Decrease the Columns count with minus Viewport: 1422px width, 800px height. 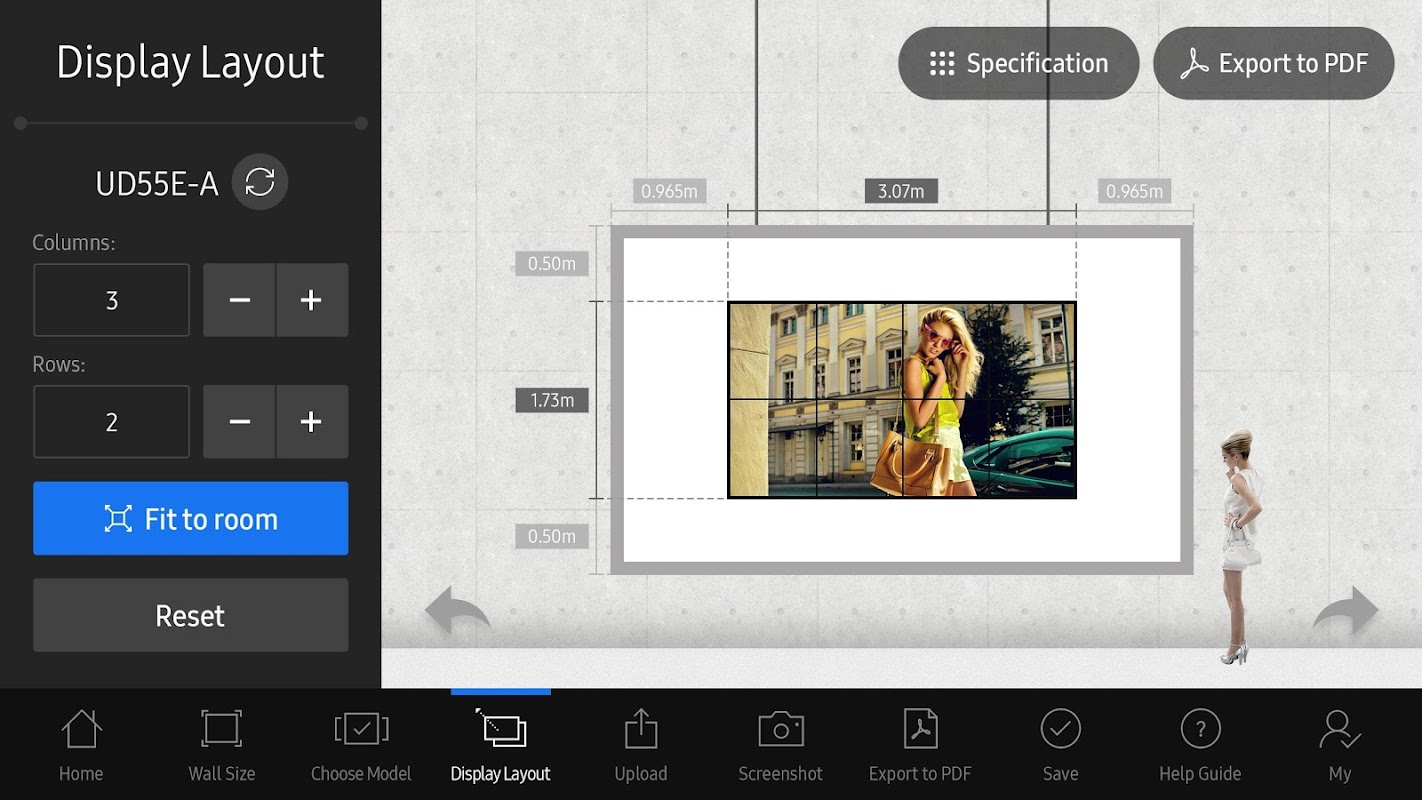[240, 300]
